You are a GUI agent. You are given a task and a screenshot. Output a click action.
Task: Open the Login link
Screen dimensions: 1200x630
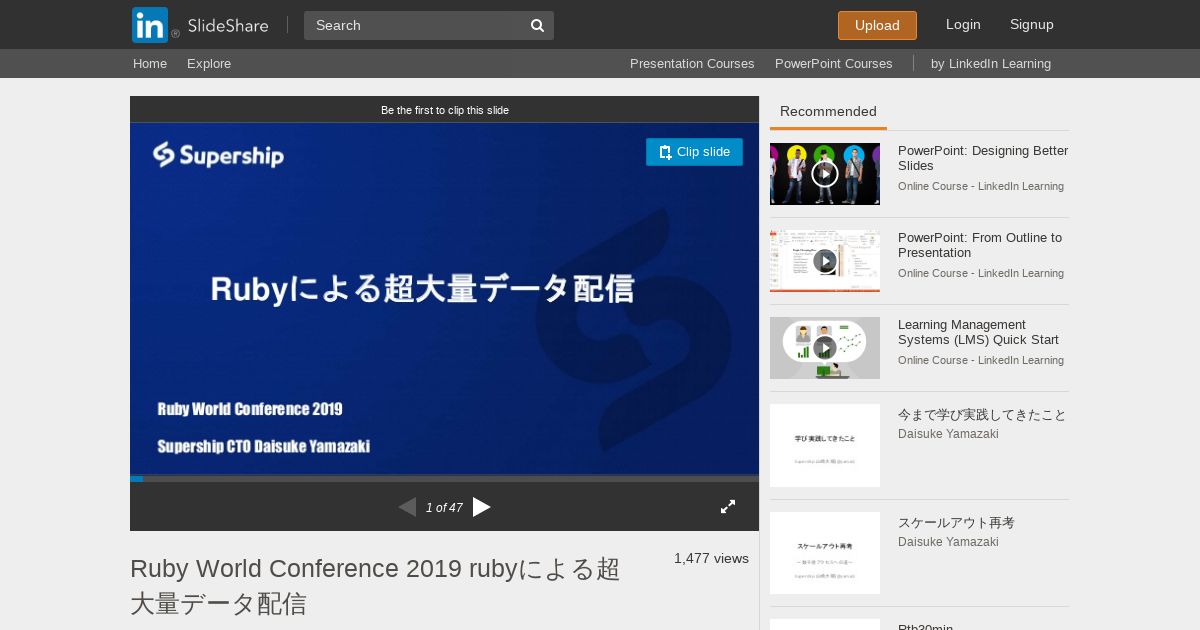[x=963, y=25]
